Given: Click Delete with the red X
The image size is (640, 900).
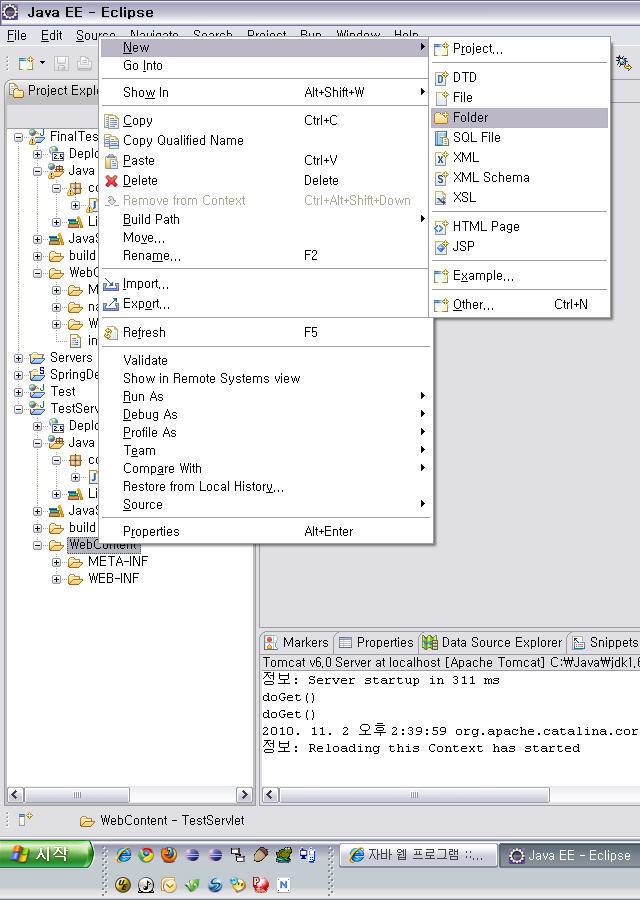Looking at the screenshot, I should (265, 181).
